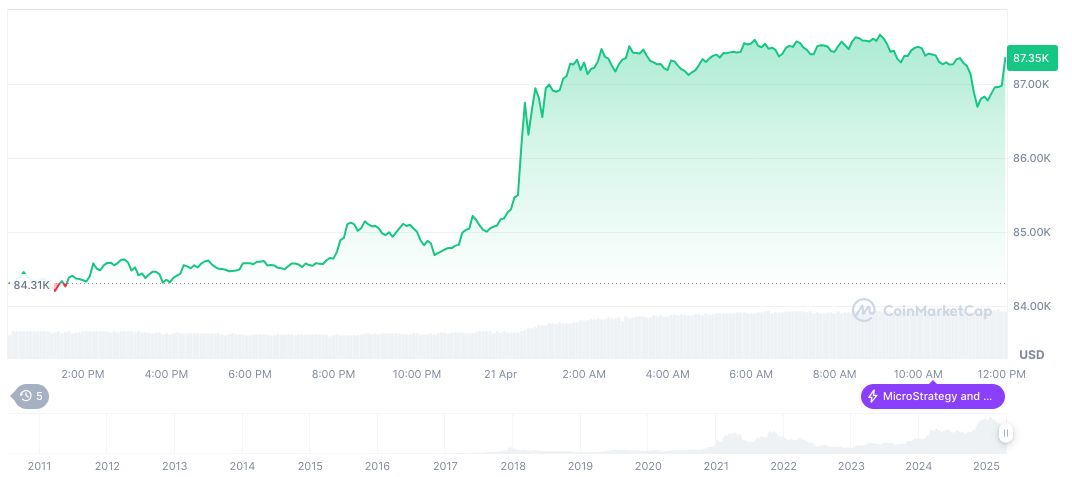
Task: Click the range slider pause handle
Action: [x=1005, y=433]
